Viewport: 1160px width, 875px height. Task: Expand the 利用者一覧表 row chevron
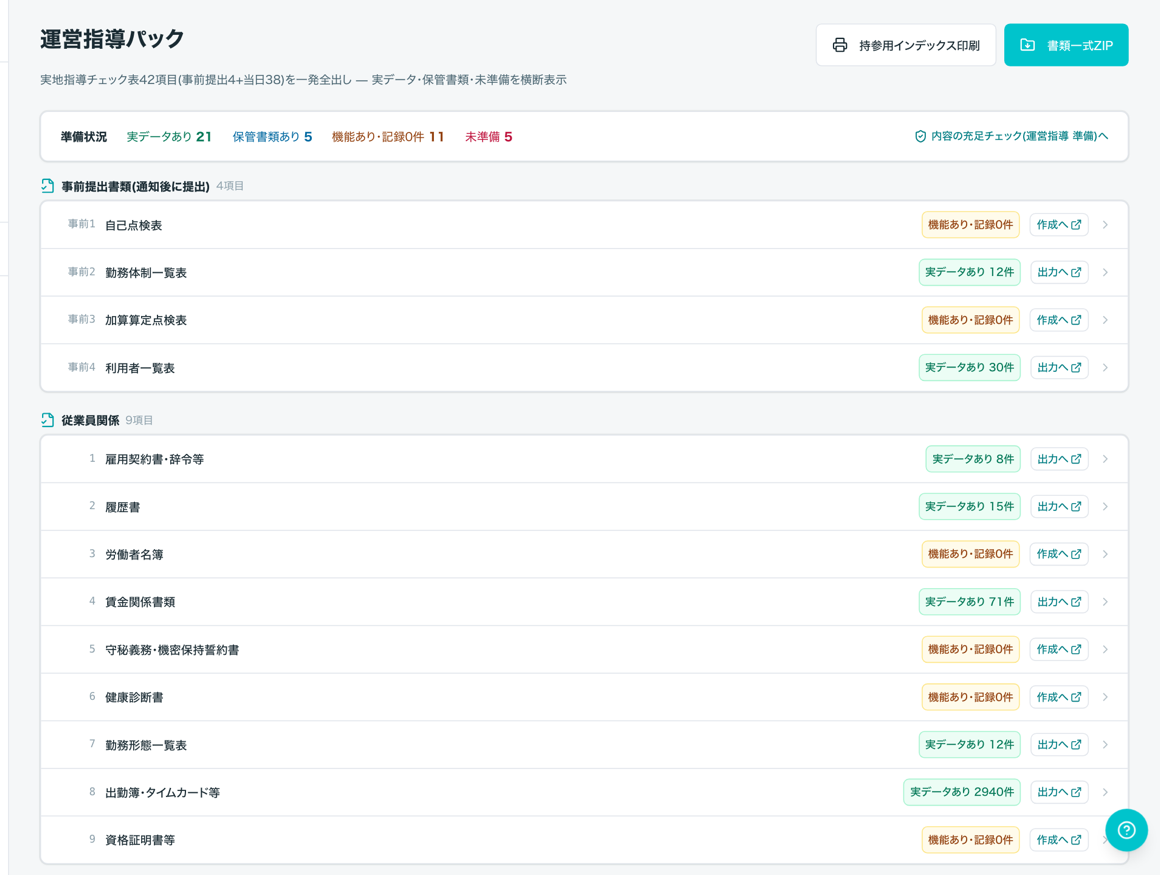coord(1105,368)
